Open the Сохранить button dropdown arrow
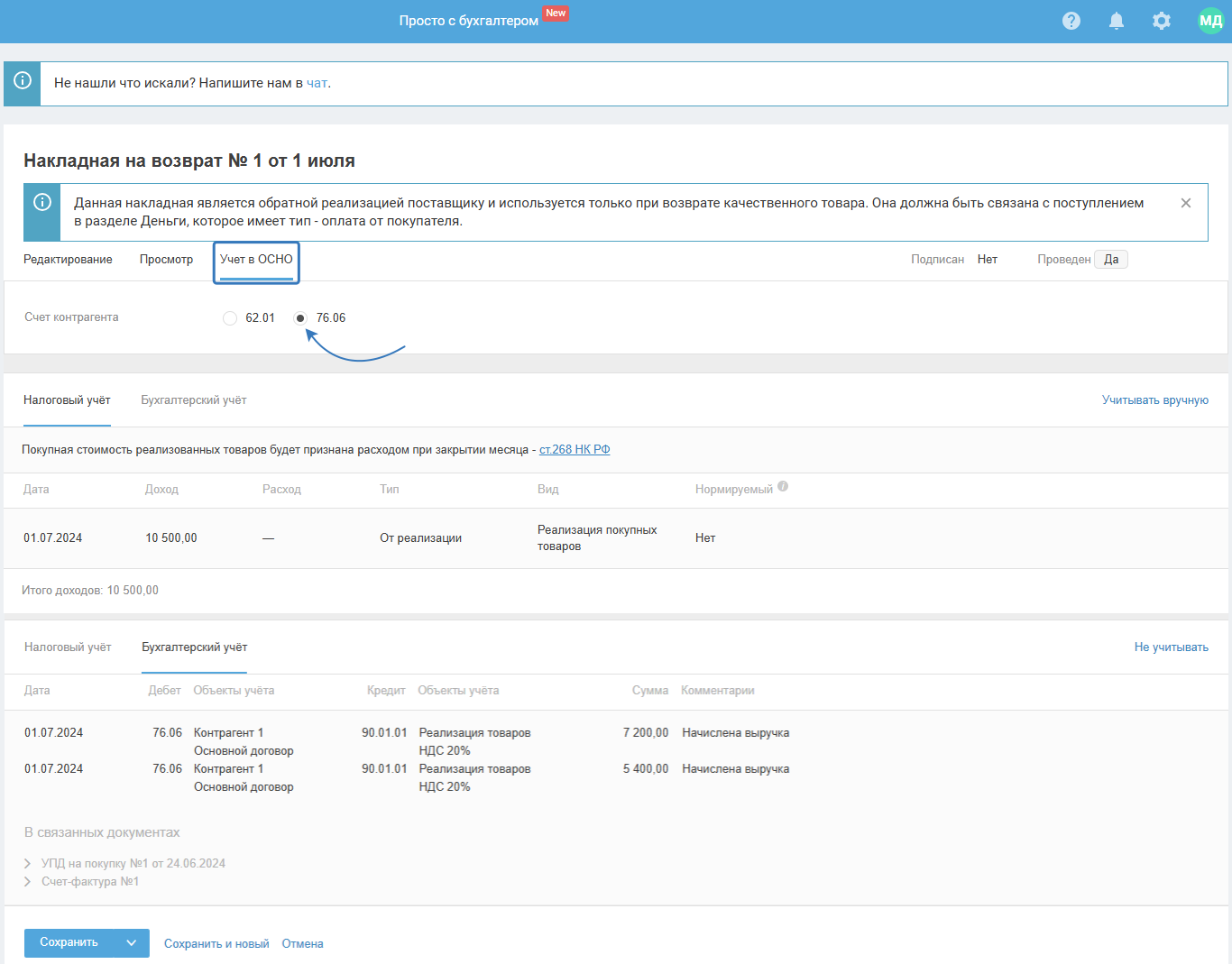1232x964 pixels. coord(132,943)
